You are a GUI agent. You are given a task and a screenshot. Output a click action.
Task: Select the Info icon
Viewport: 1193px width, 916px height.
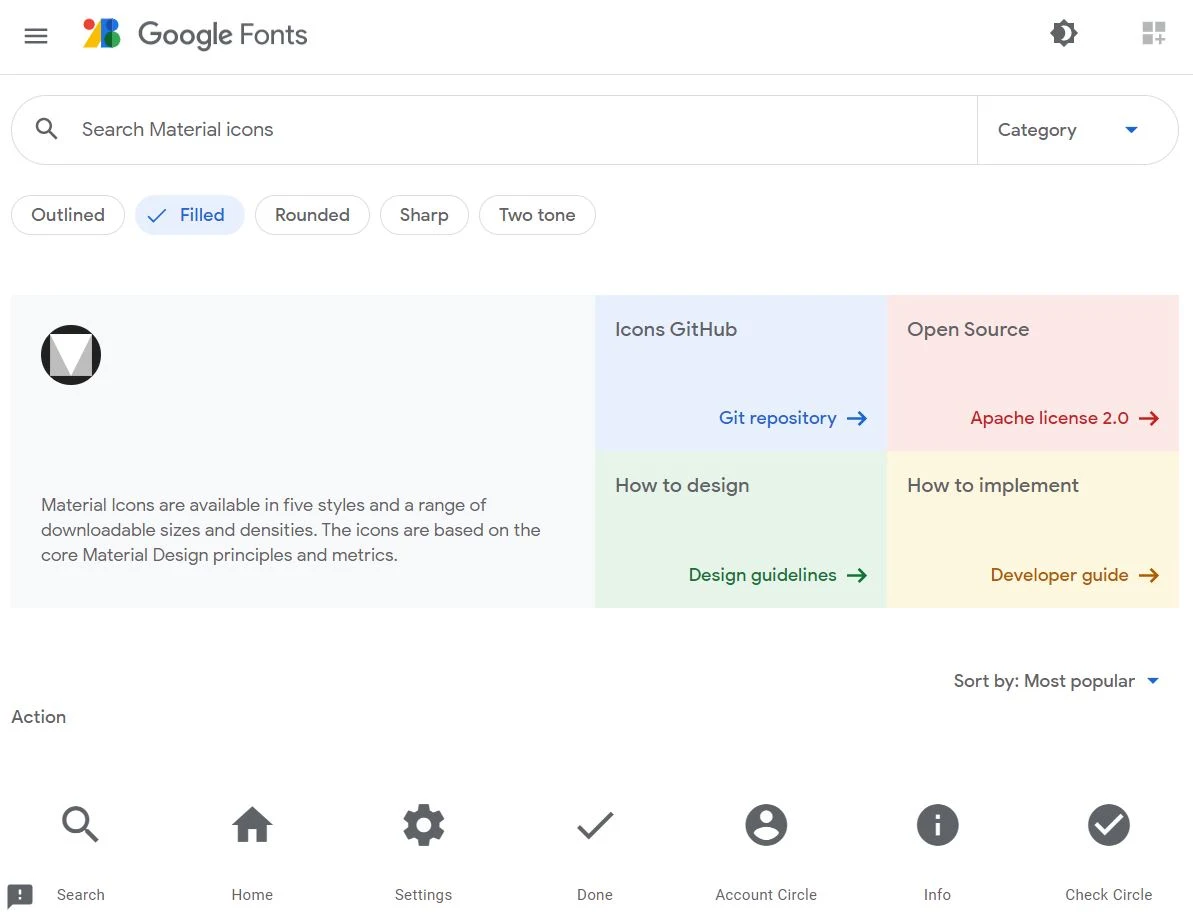click(937, 826)
